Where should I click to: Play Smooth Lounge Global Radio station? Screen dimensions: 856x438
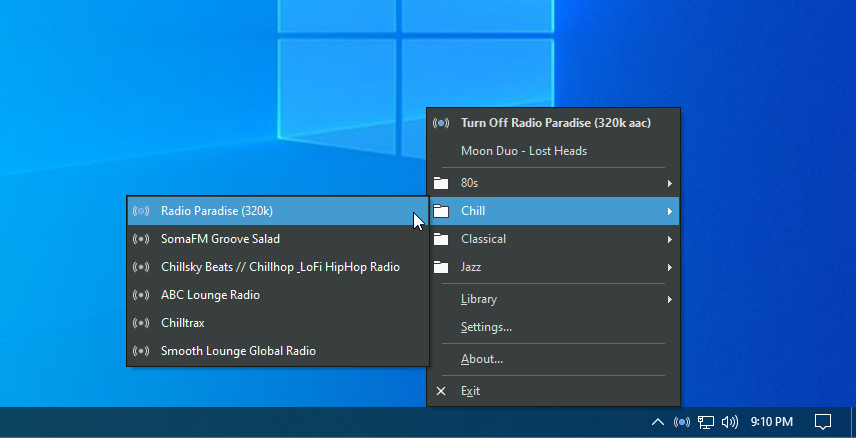(x=278, y=351)
